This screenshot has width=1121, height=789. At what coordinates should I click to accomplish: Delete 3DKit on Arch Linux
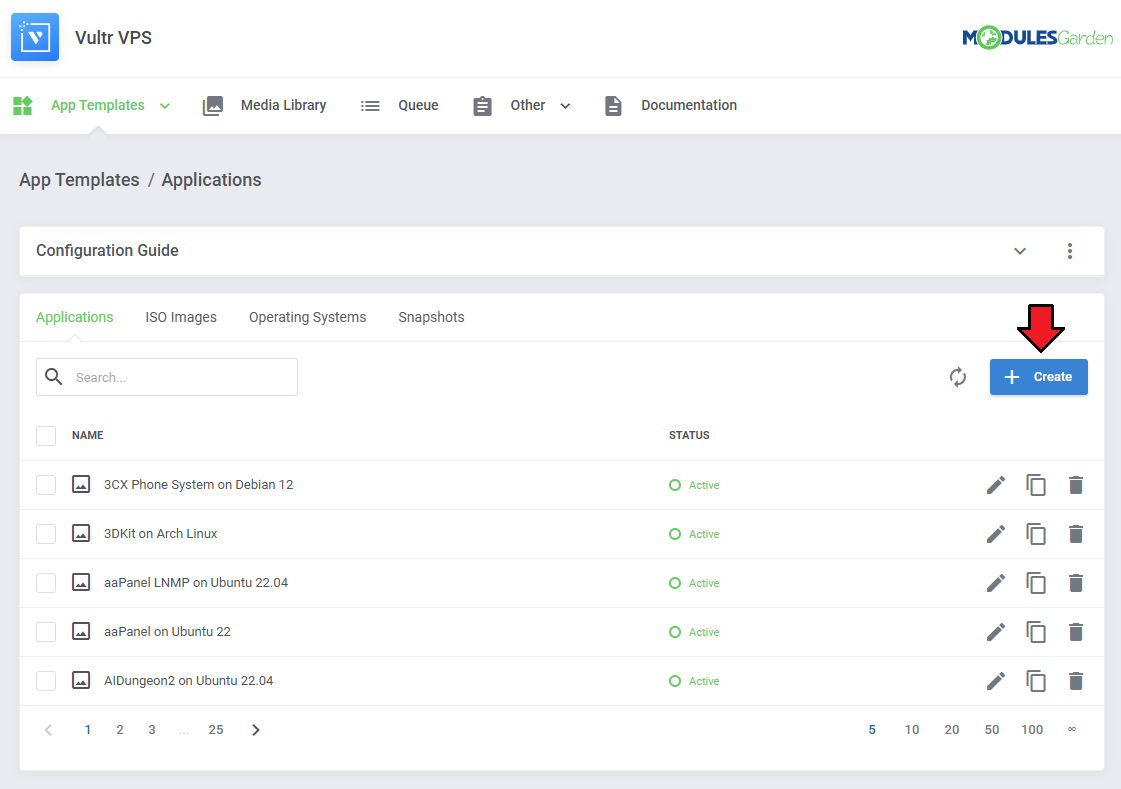[1076, 535]
